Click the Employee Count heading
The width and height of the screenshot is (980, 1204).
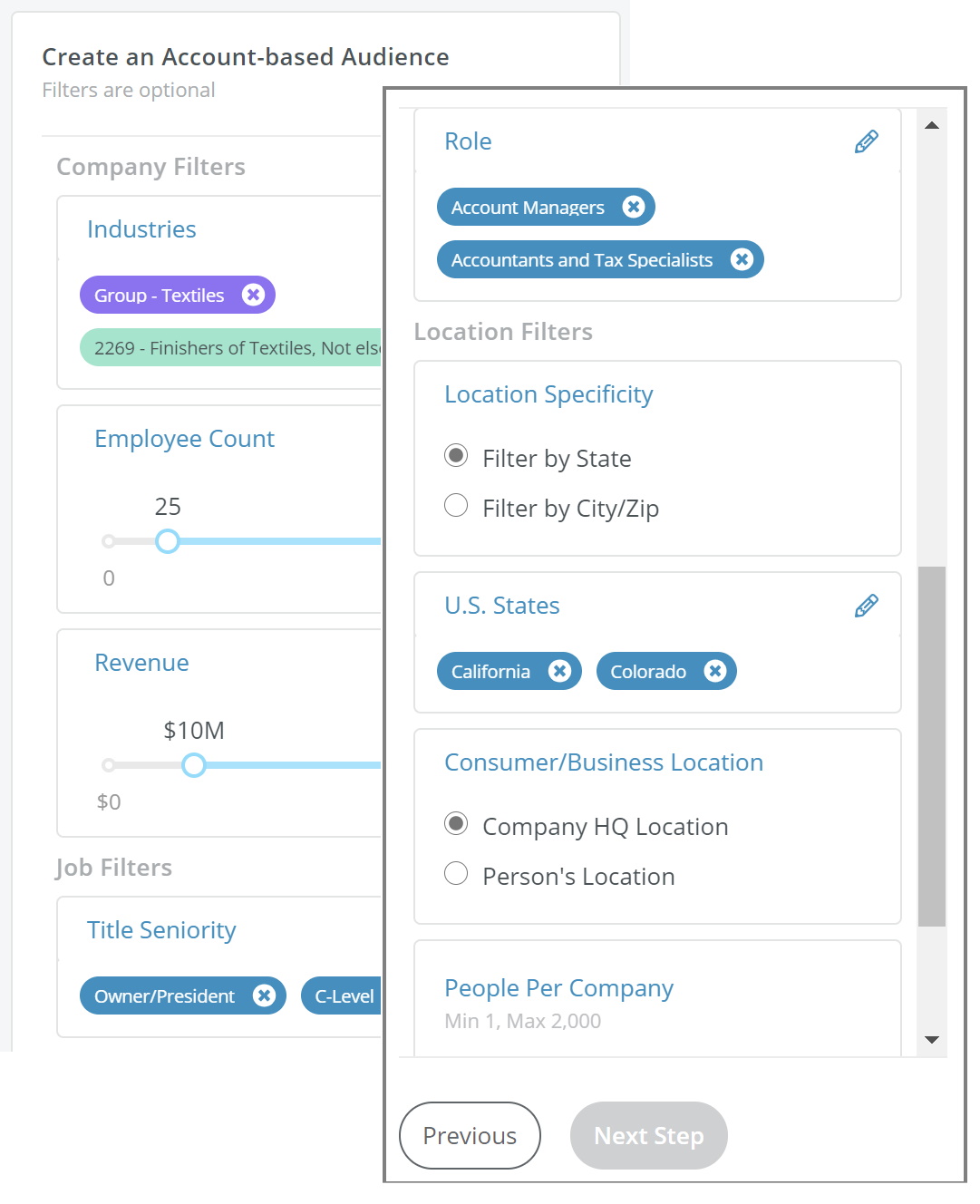pos(184,439)
